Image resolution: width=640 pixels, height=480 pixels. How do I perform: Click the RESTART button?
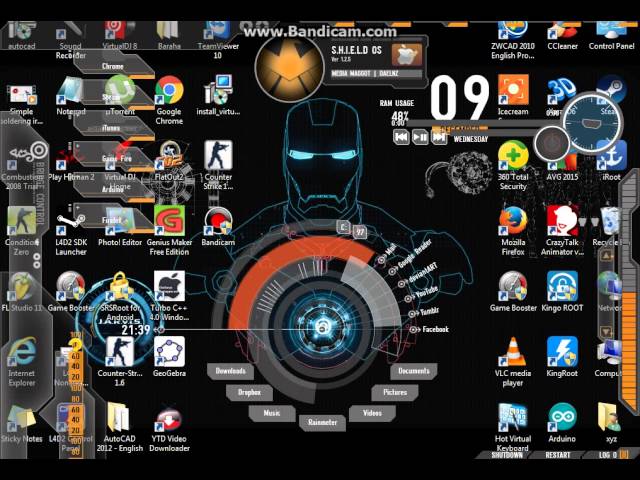(558, 455)
